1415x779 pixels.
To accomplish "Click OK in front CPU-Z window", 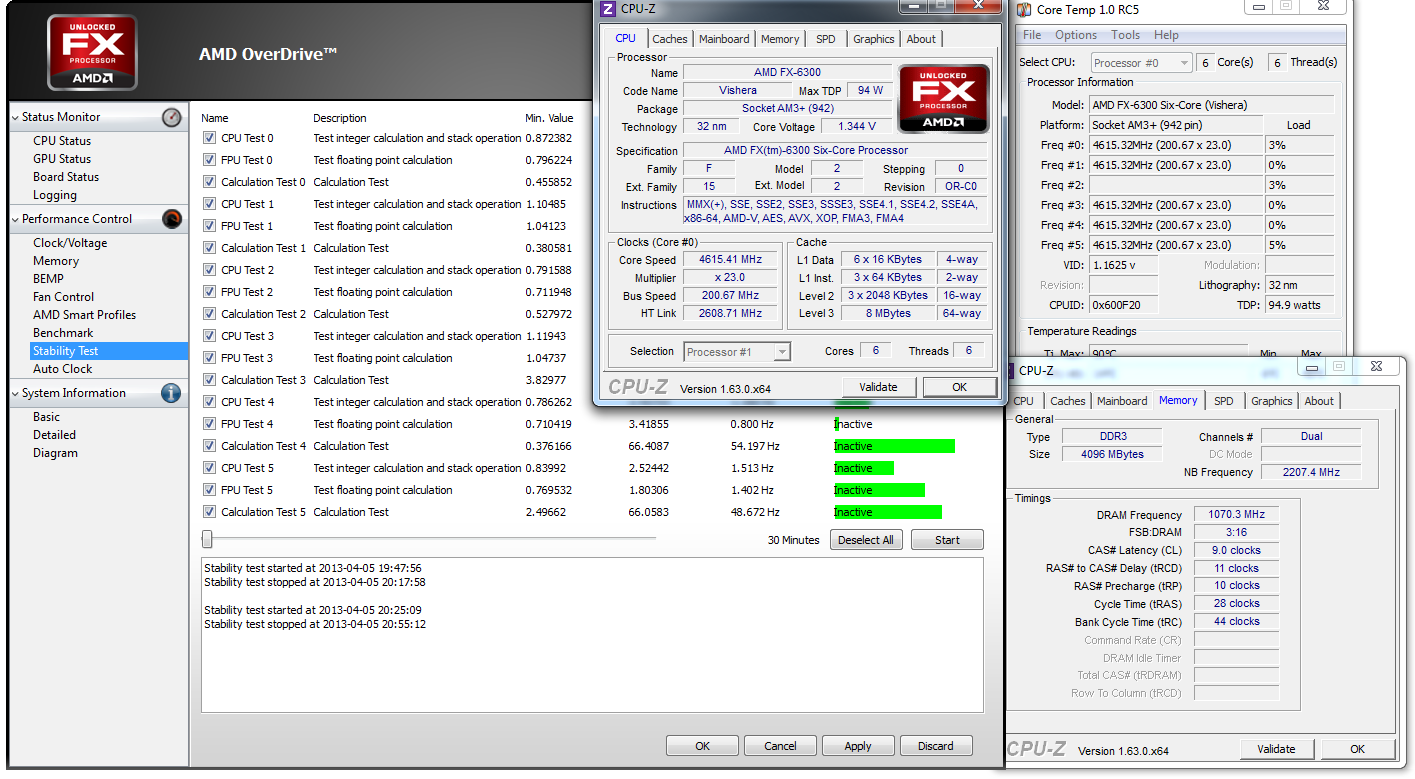I will click(959, 387).
